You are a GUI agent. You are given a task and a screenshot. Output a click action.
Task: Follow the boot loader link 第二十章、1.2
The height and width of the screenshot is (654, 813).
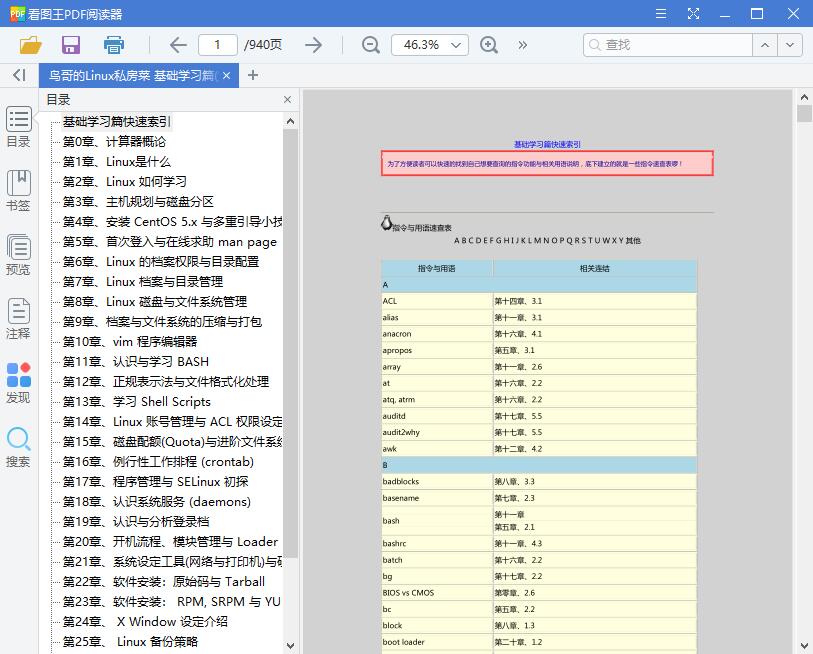(x=518, y=642)
